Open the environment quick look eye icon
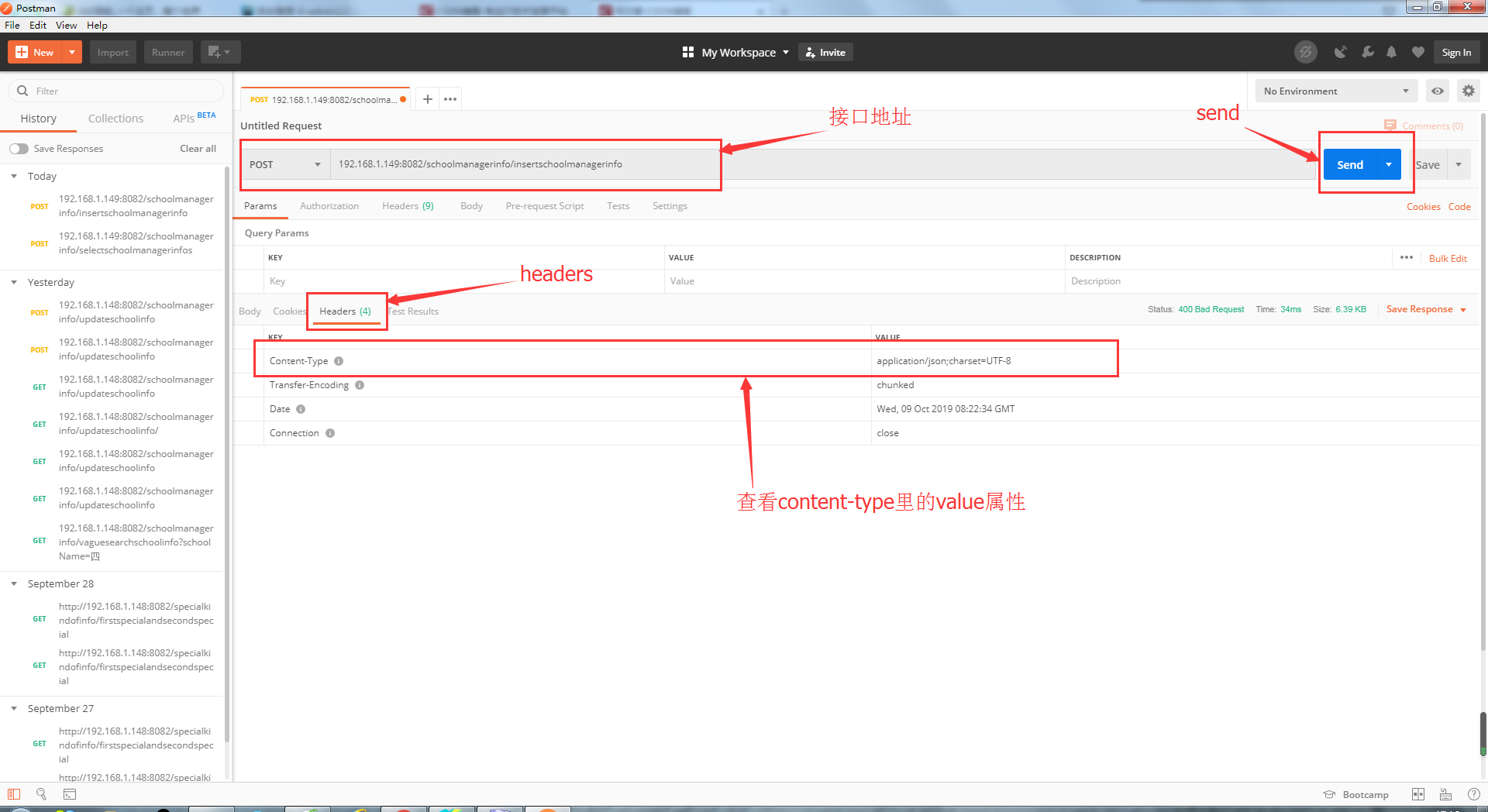The image size is (1488, 812). 1438,91
